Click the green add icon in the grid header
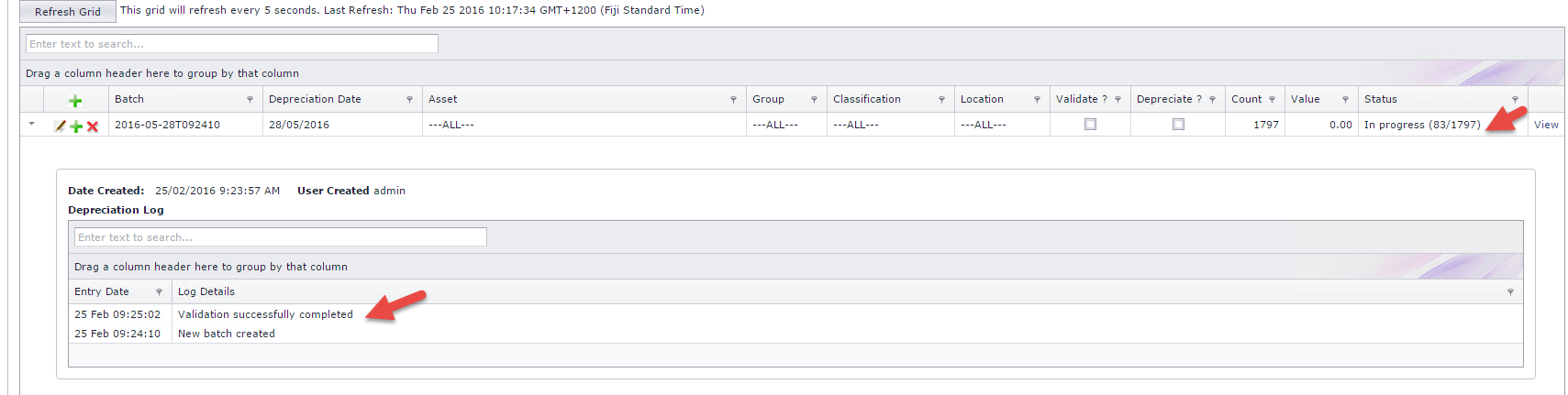This screenshot has height=395, width=1568. pyautogui.click(x=75, y=101)
